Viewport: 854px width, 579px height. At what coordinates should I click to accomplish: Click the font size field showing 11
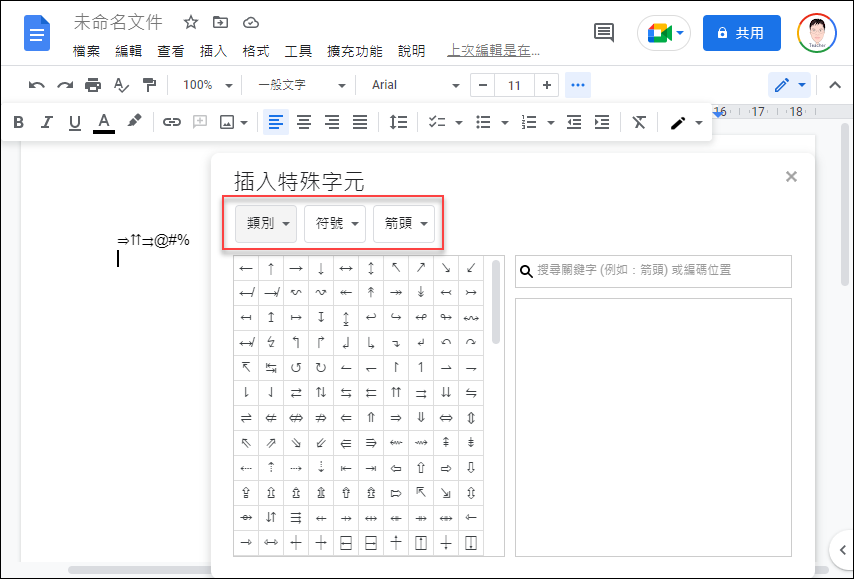(514, 86)
